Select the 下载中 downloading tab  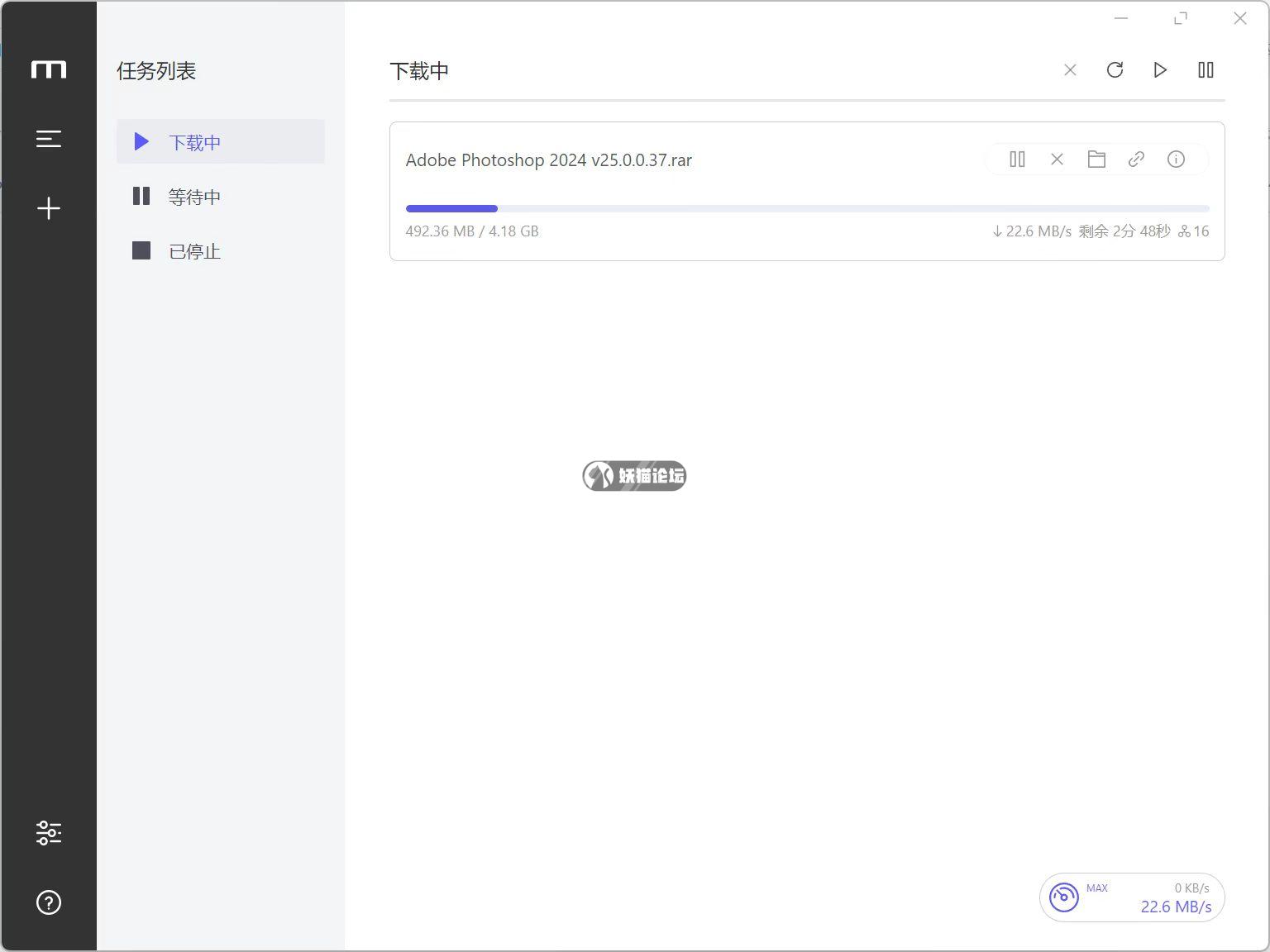coord(220,141)
